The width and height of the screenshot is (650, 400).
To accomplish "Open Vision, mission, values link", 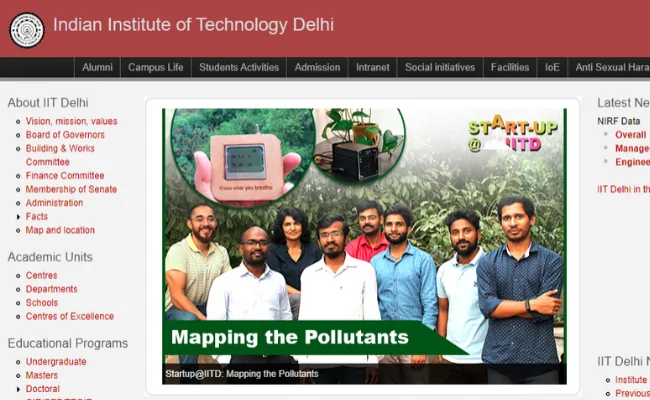I will pos(71,121).
